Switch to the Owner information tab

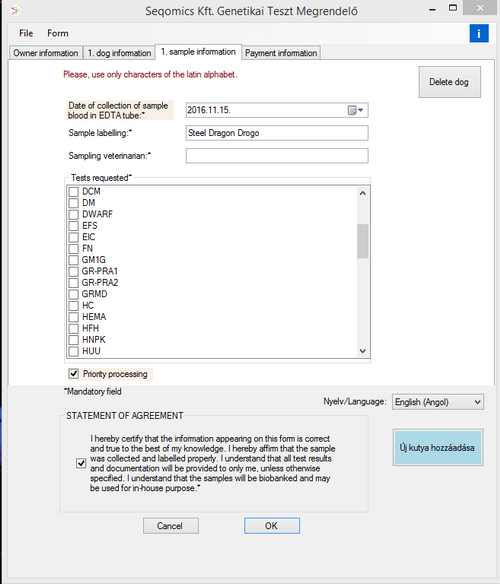point(45,53)
